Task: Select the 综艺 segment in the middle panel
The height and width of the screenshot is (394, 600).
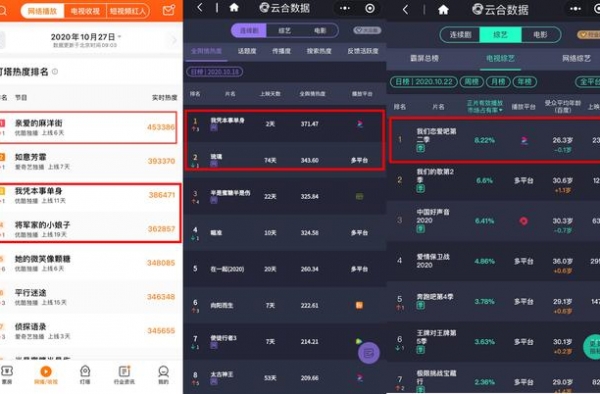Action: pos(284,30)
